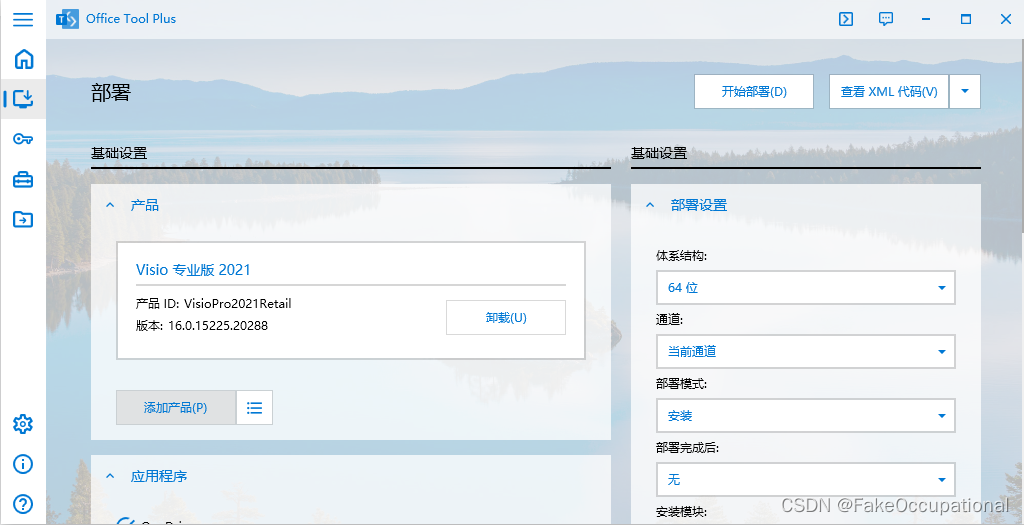Select the Deploy sidebar icon
The image size is (1024, 525).
coord(23,99)
